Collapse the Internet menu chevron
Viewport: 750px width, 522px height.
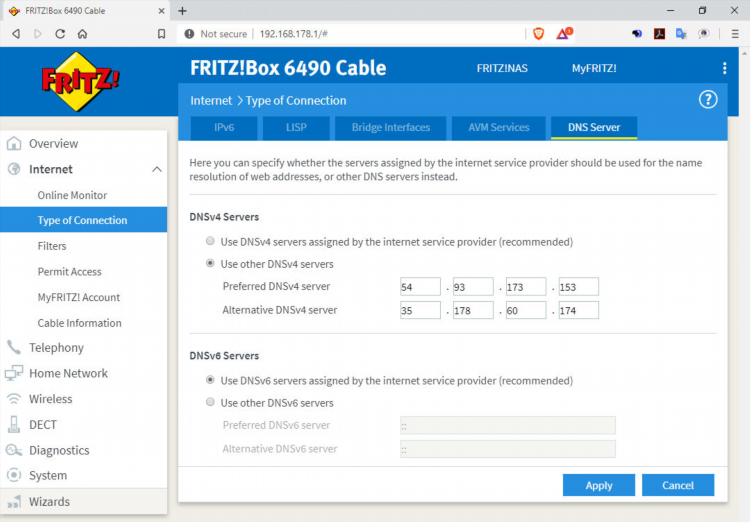(x=157, y=169)
